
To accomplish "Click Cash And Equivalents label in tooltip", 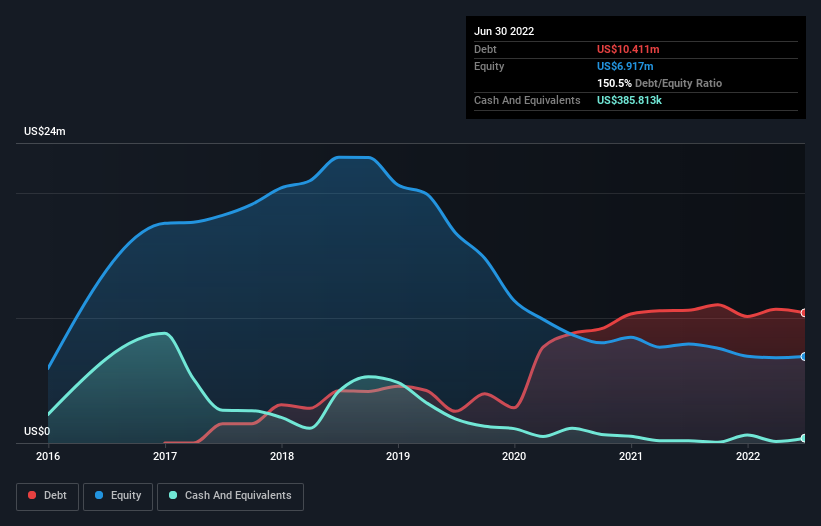I will [x=527, y=100].
